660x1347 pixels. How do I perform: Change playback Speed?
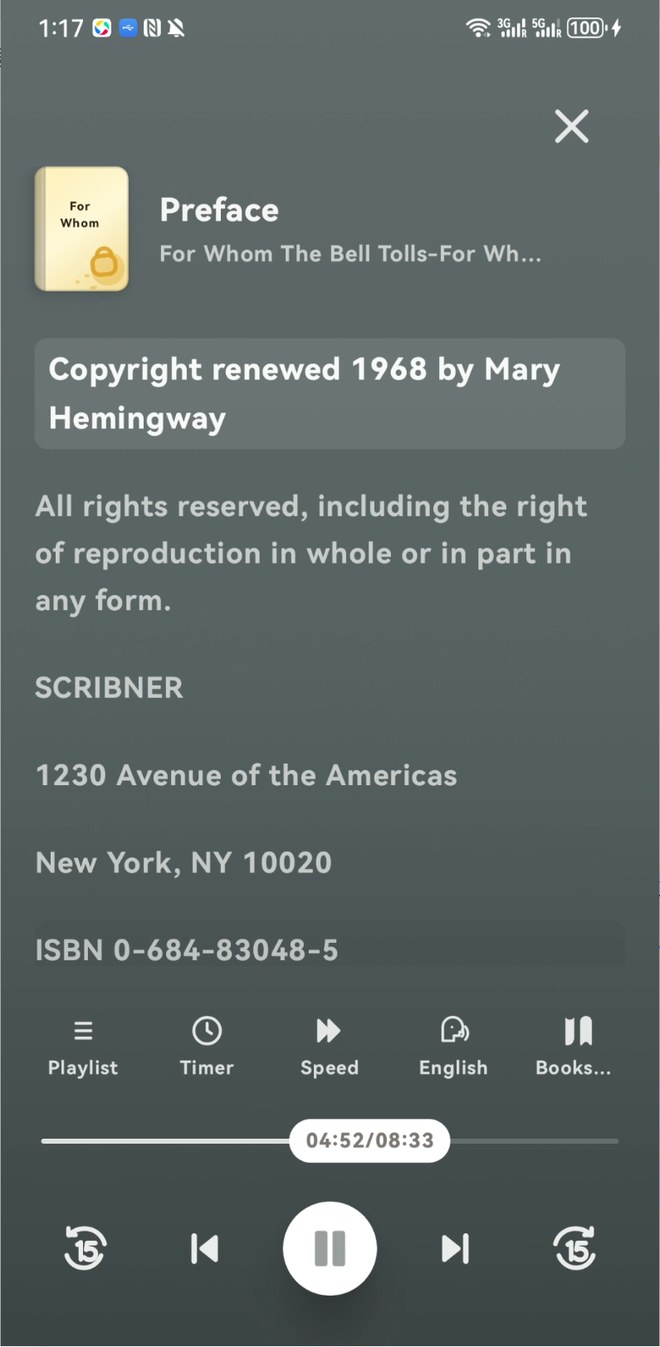tap(329, 1046)
